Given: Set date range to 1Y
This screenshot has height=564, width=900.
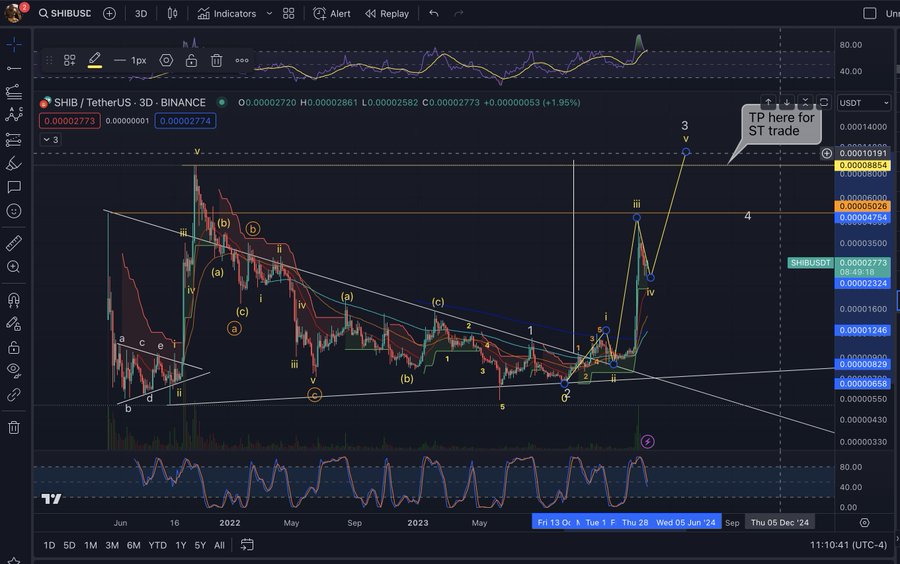Looking at the screenshot, I should point(181,545).
